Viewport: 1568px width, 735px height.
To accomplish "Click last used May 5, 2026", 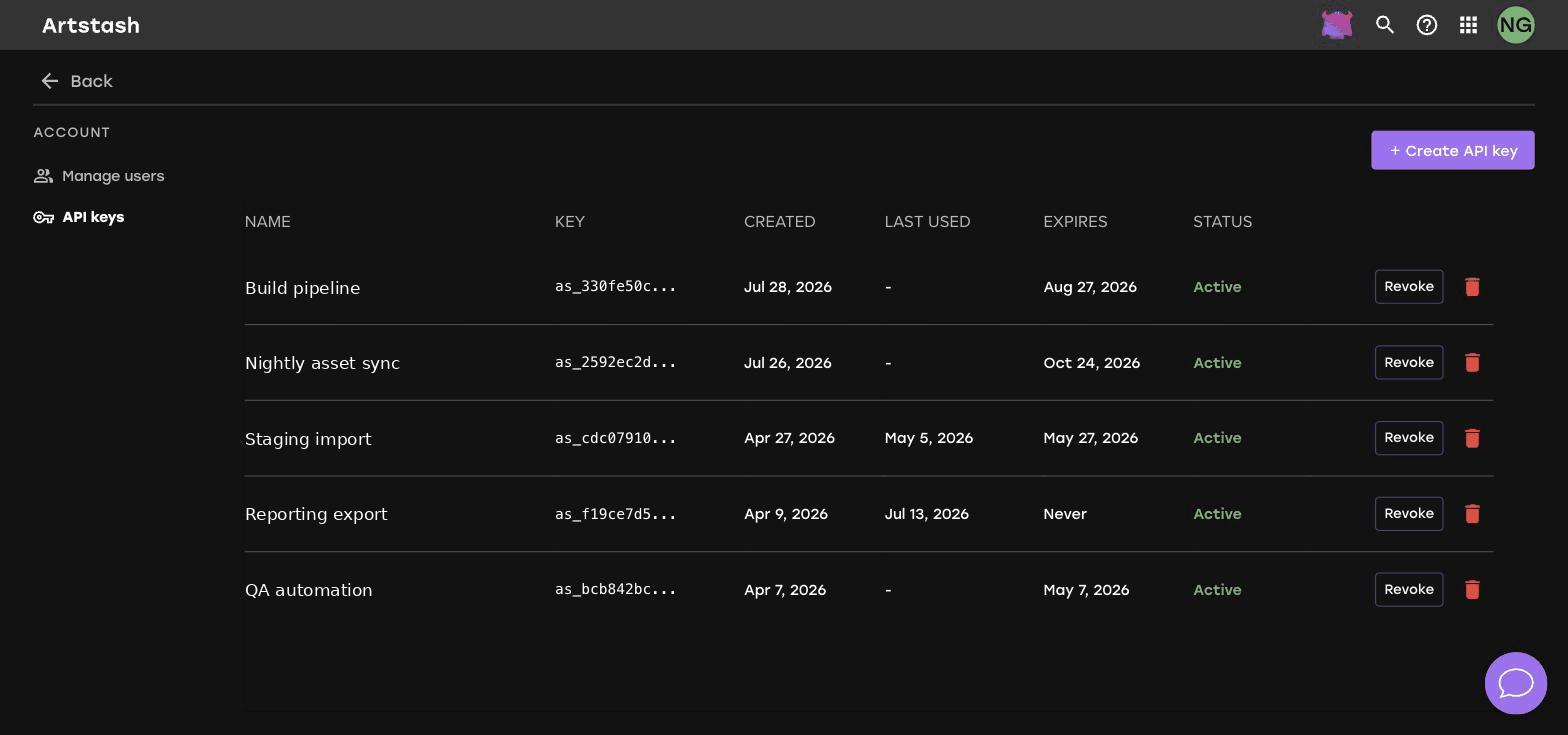I will pos(929,438).
